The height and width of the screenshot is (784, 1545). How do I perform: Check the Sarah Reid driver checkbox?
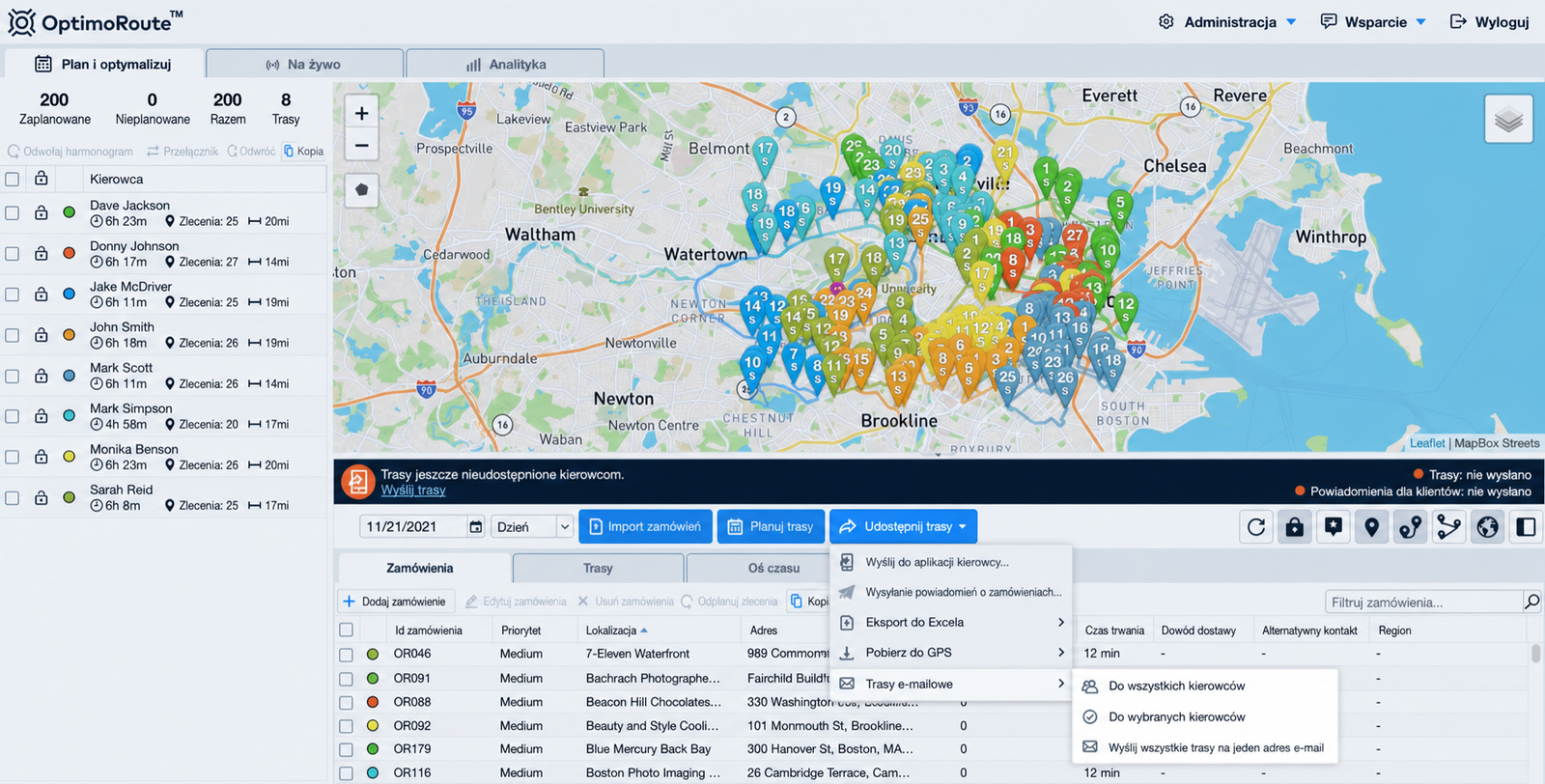click(13, 498)
